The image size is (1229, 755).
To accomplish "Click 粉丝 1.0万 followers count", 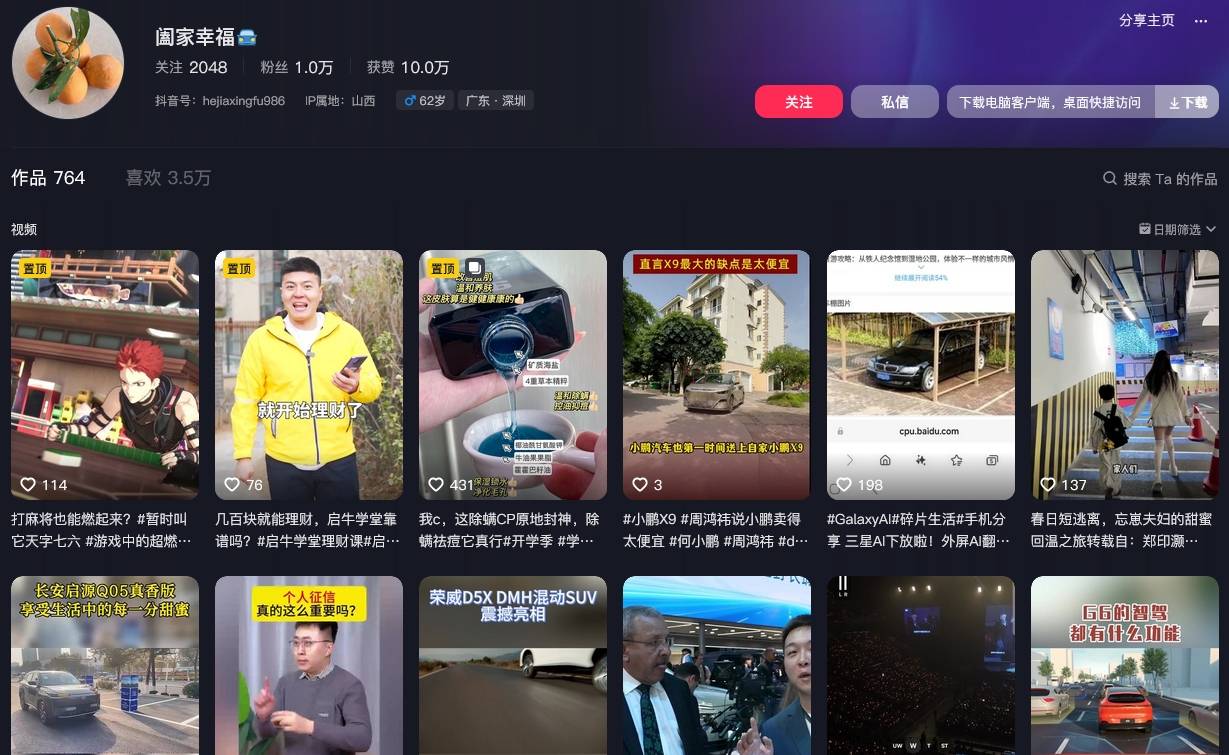I will [x=296, y=67].
